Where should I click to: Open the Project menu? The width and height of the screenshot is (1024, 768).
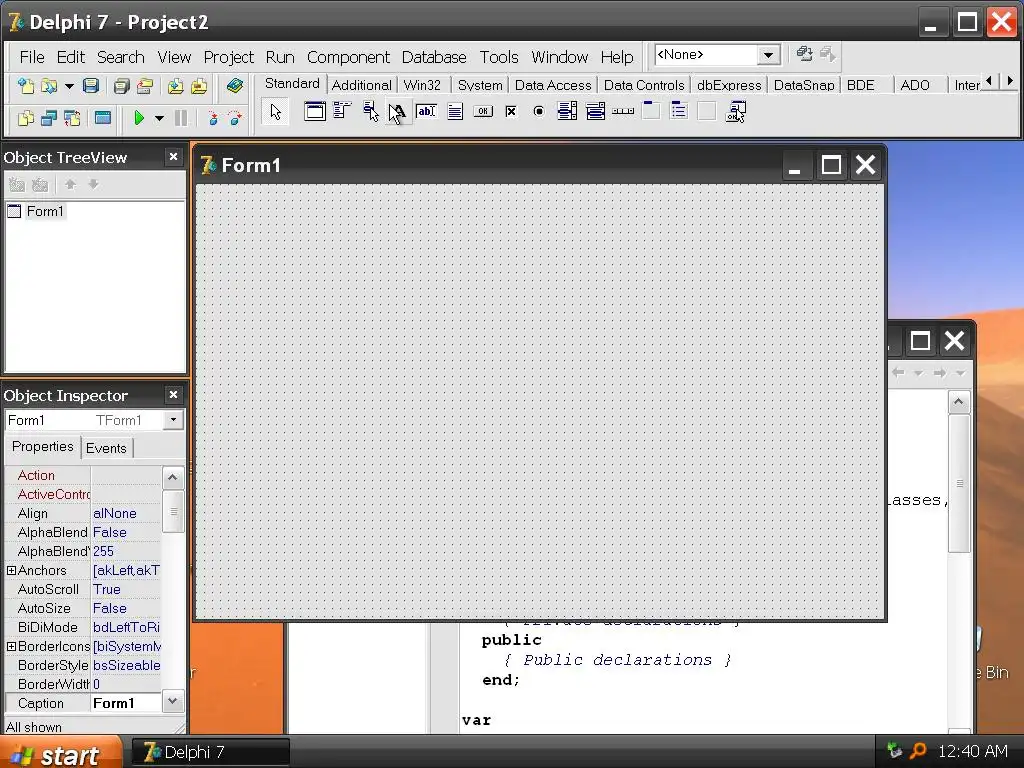(x=229, y=57)
